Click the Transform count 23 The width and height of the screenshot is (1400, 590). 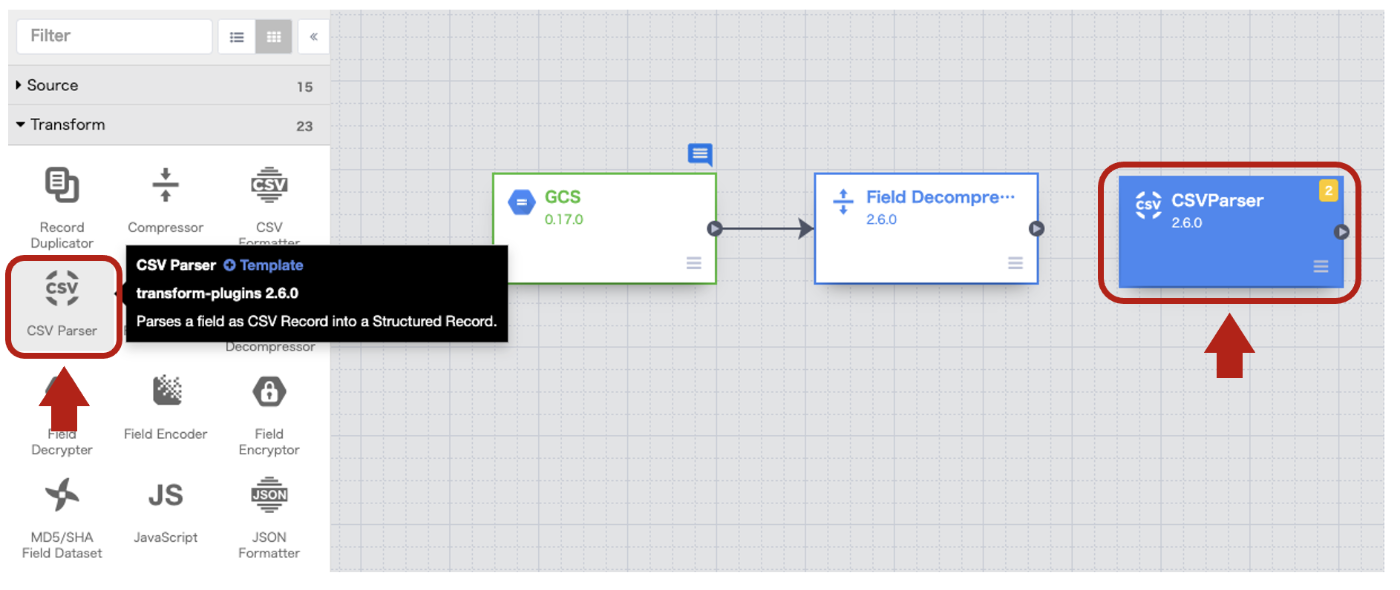(x=305, y=126)
